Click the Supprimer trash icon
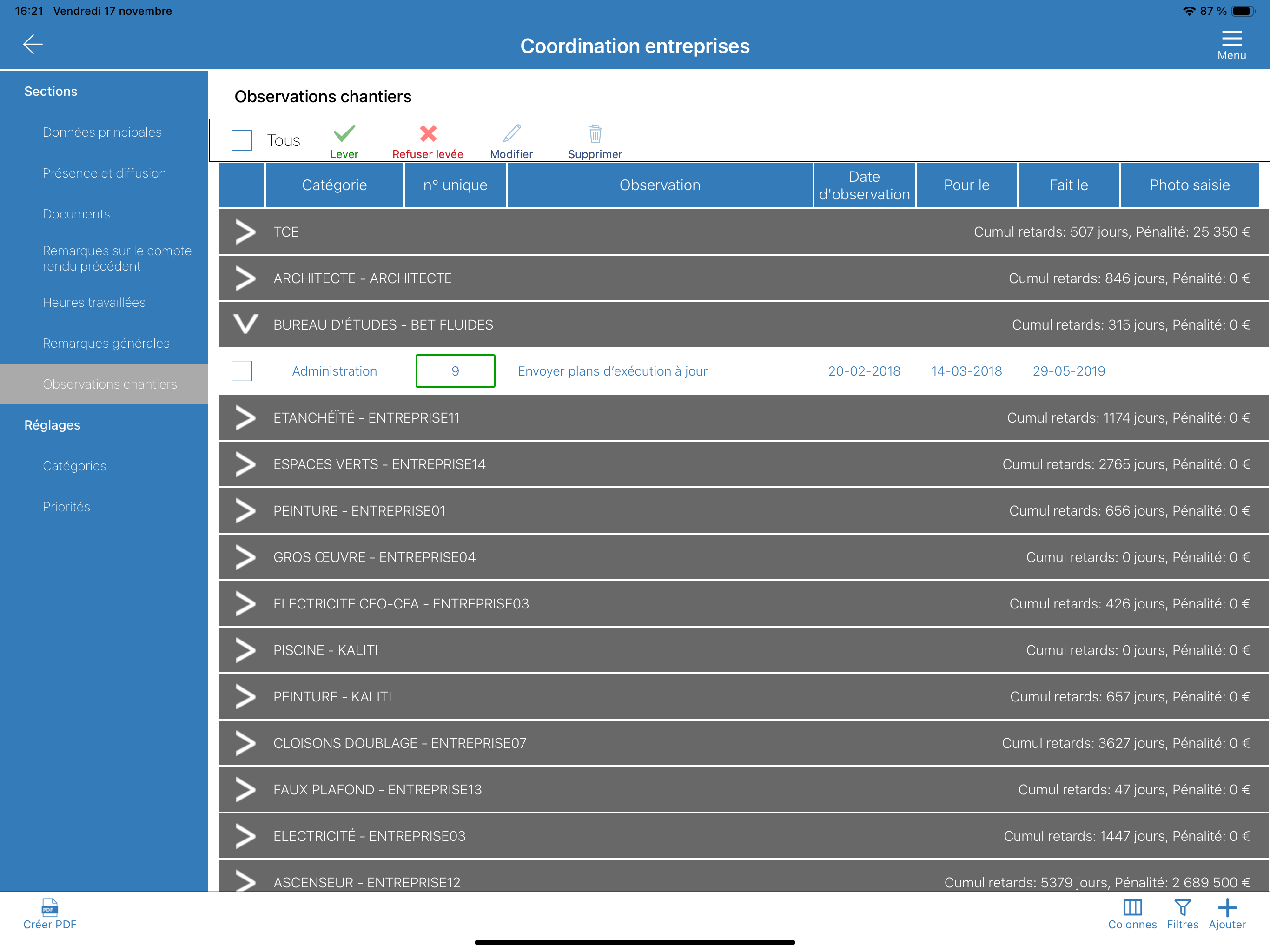 (x=595, y=134)
